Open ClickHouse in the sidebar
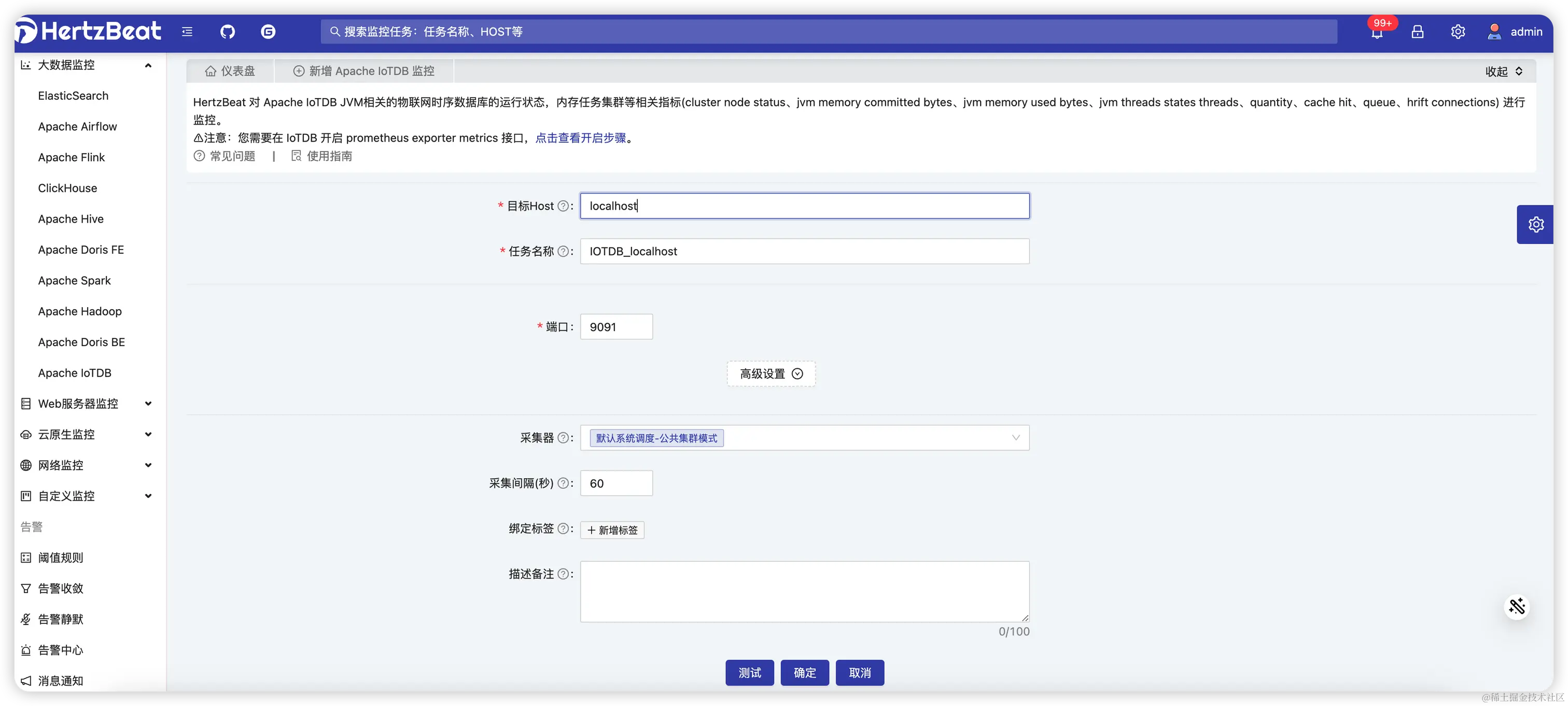Screen dimensions: 1568x706 67,188
